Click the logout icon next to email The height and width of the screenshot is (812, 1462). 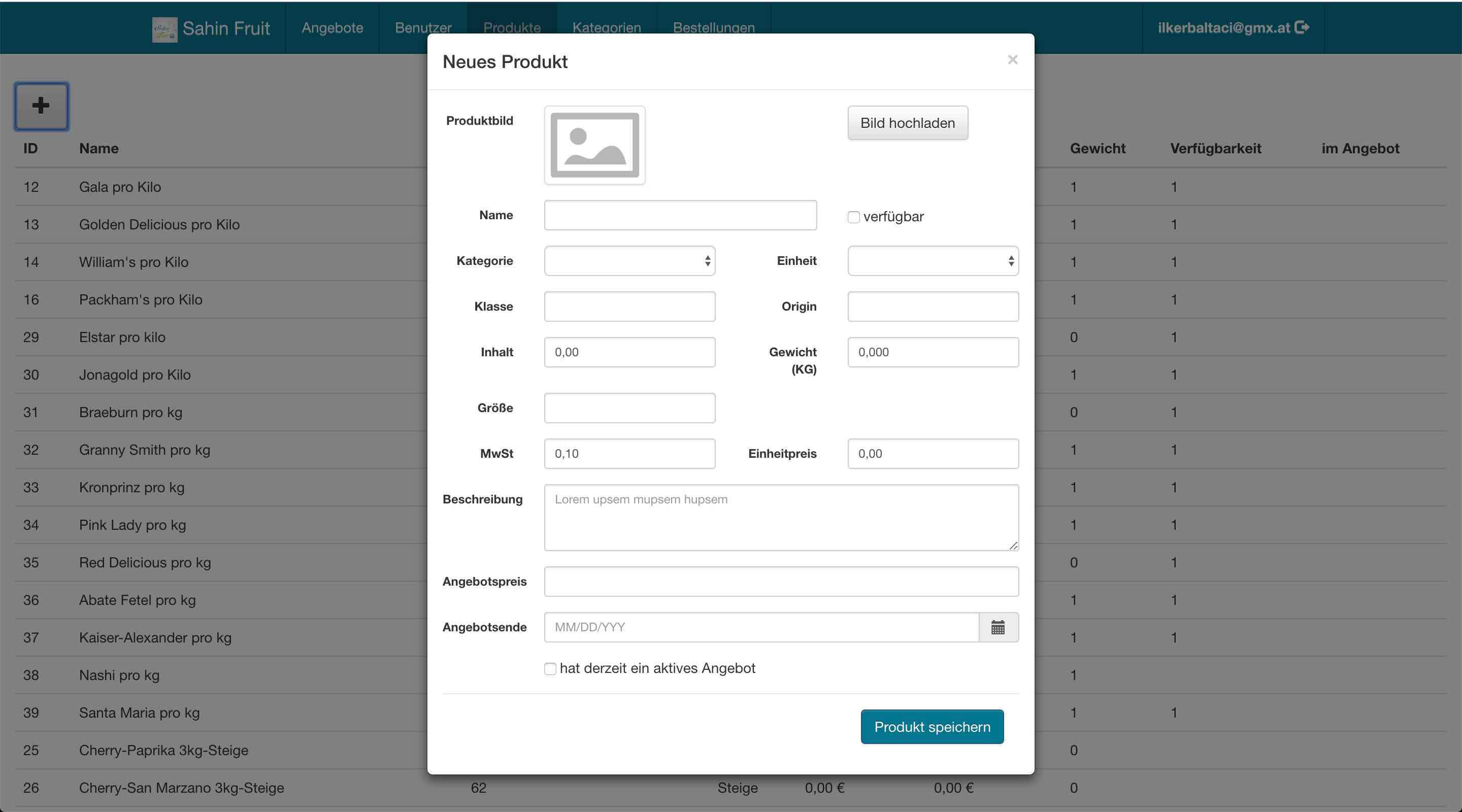point(1302,27)
